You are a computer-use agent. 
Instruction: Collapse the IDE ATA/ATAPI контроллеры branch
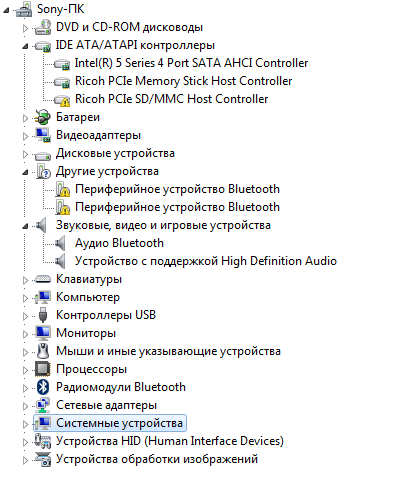tap(25, 46)
